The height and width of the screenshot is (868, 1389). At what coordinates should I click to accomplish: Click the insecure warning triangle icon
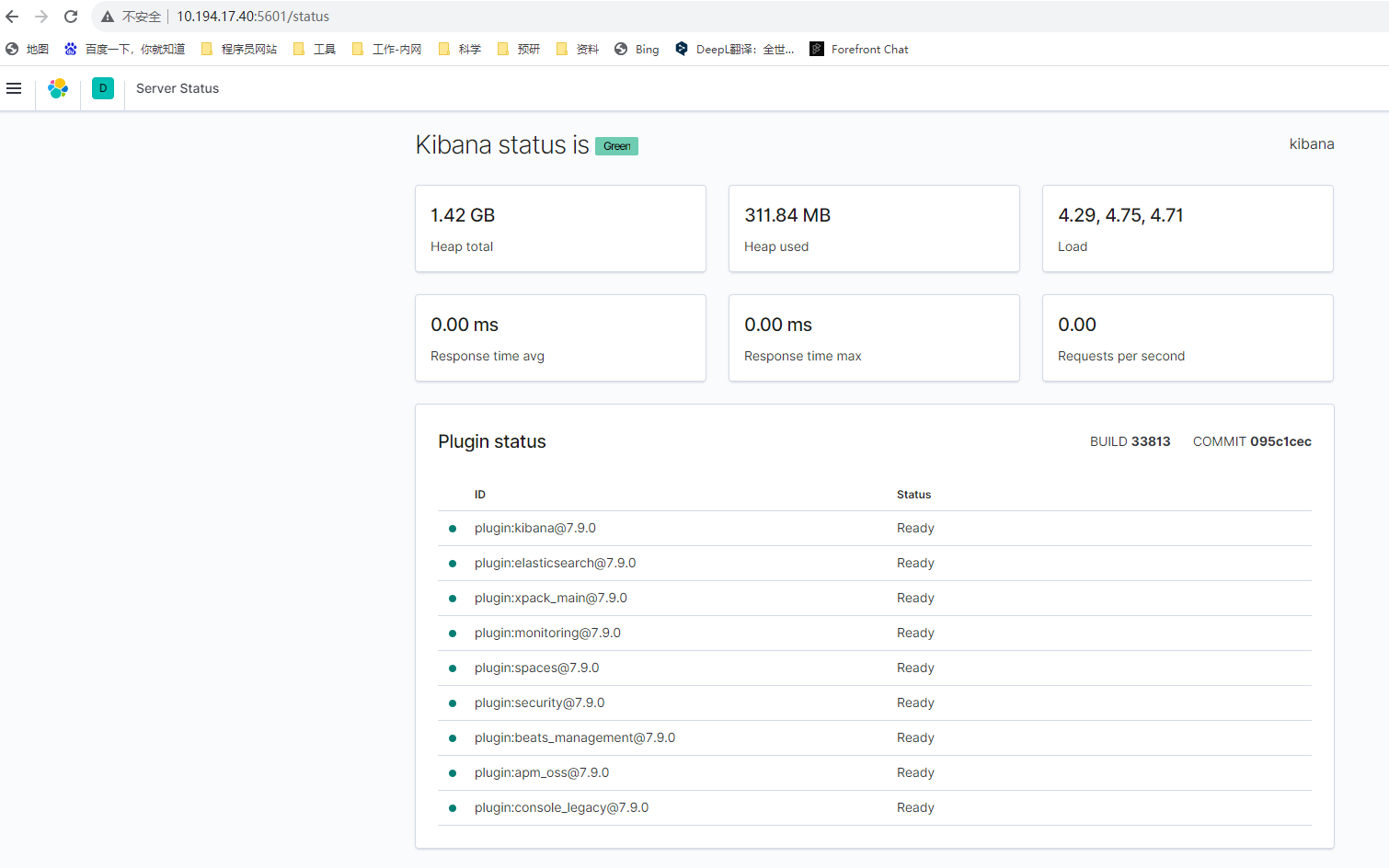[108, 17]
